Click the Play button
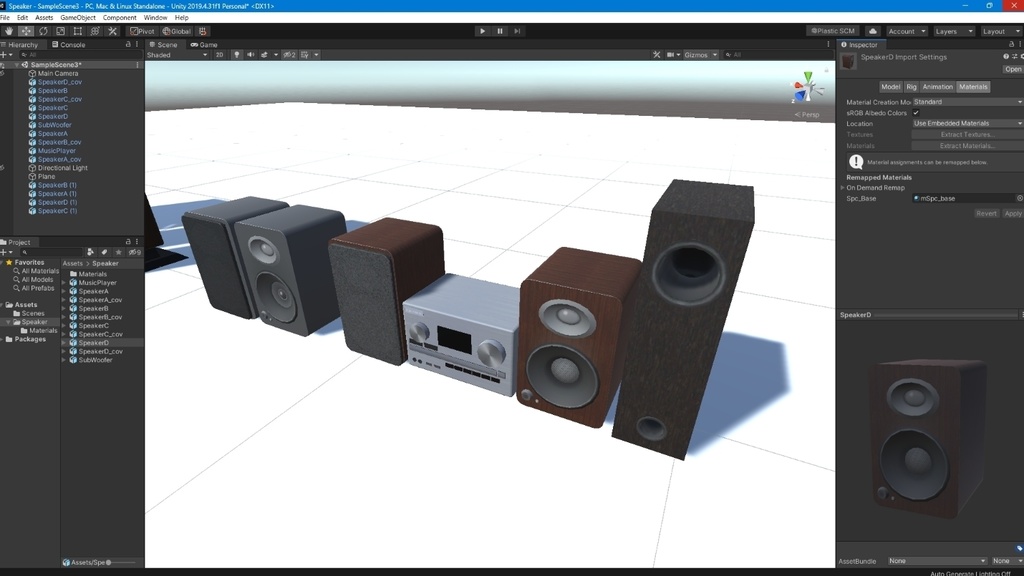 [x=482, y=31]
